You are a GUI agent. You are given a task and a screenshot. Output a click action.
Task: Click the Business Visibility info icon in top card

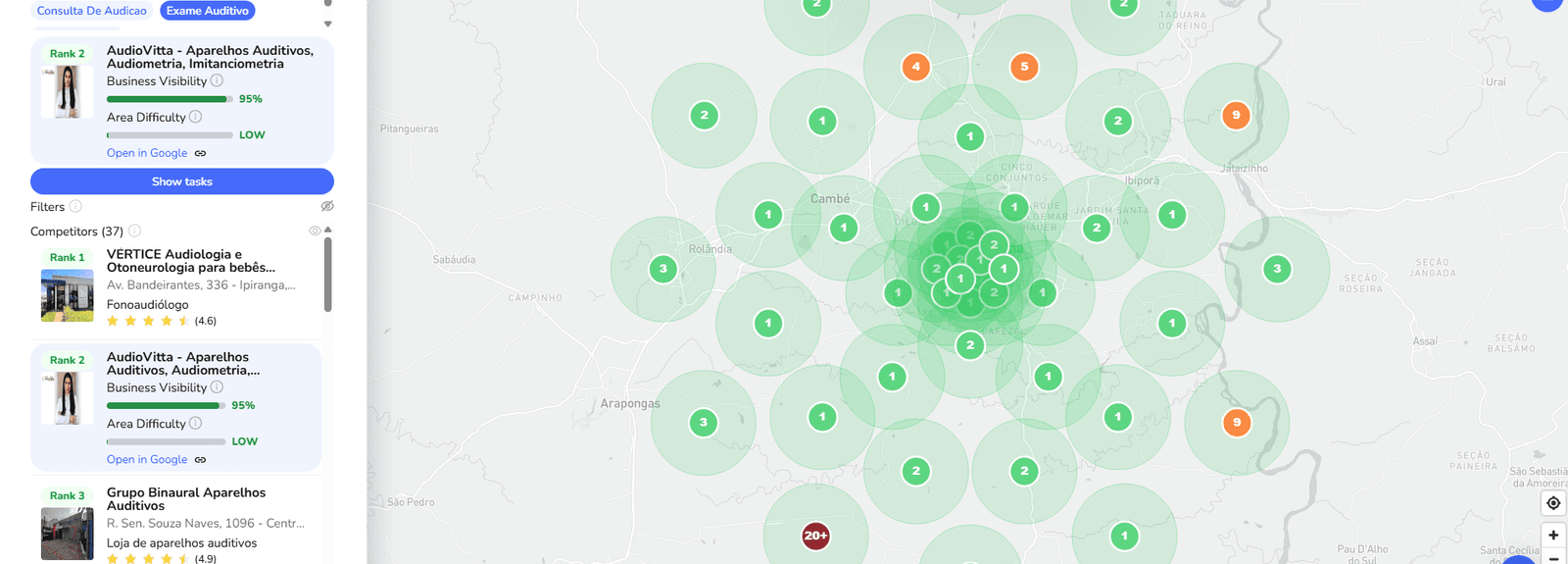[x=217, y=81]
